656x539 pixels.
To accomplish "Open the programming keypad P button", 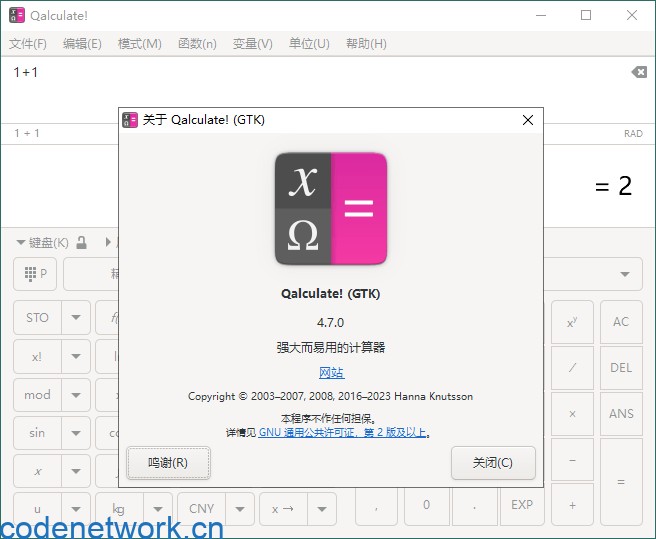I will [35, 274].
